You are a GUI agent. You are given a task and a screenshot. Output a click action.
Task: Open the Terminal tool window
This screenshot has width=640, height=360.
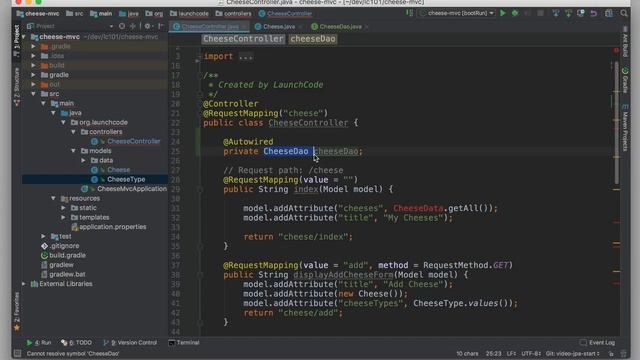tap(184, 343)
